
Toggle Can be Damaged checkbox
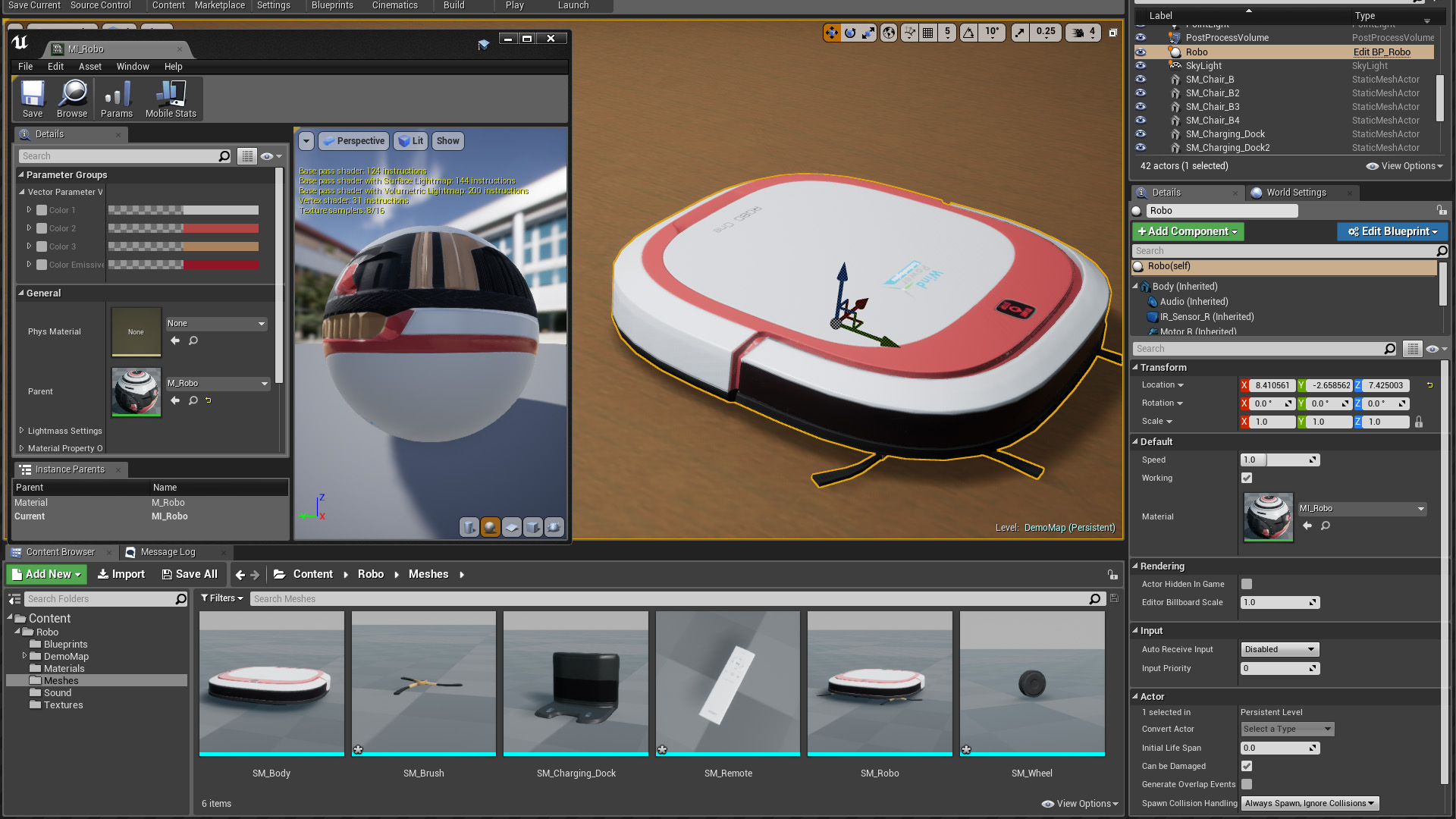pyautogui.click(x=1247, y=766)
